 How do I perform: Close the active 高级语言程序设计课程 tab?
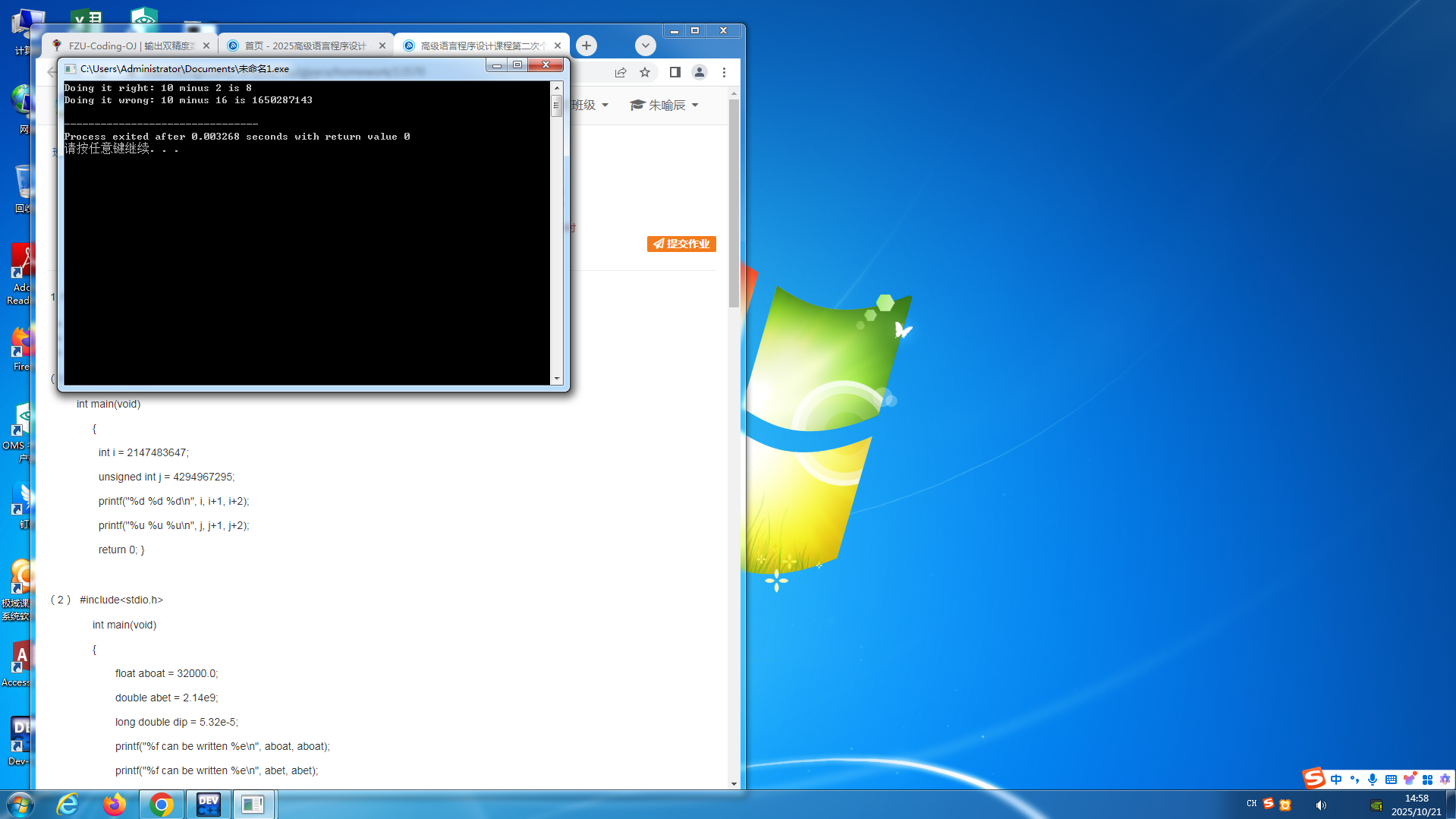click(558, 46)
